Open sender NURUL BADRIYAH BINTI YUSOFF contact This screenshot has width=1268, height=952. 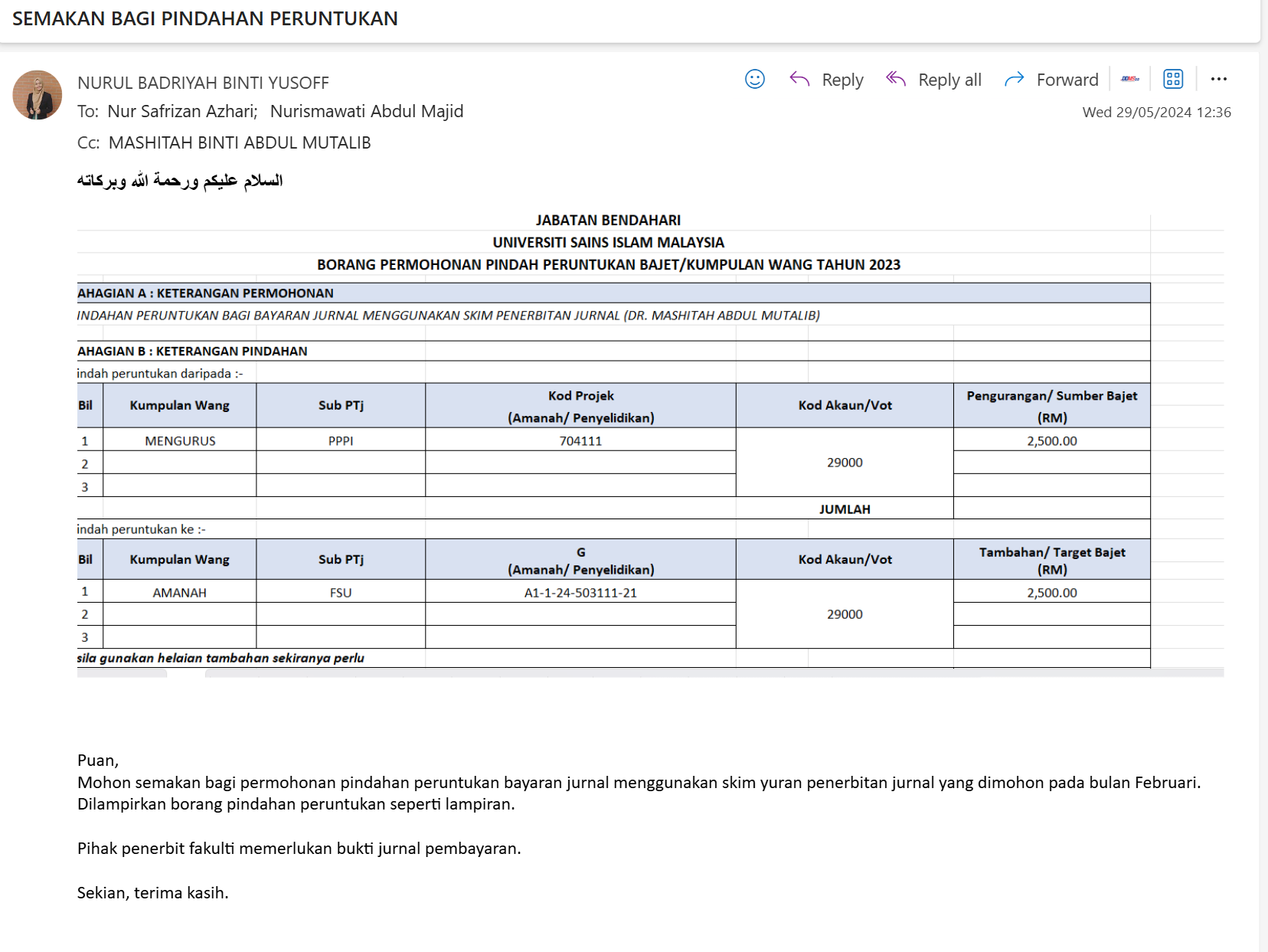[x=203, y=83]
